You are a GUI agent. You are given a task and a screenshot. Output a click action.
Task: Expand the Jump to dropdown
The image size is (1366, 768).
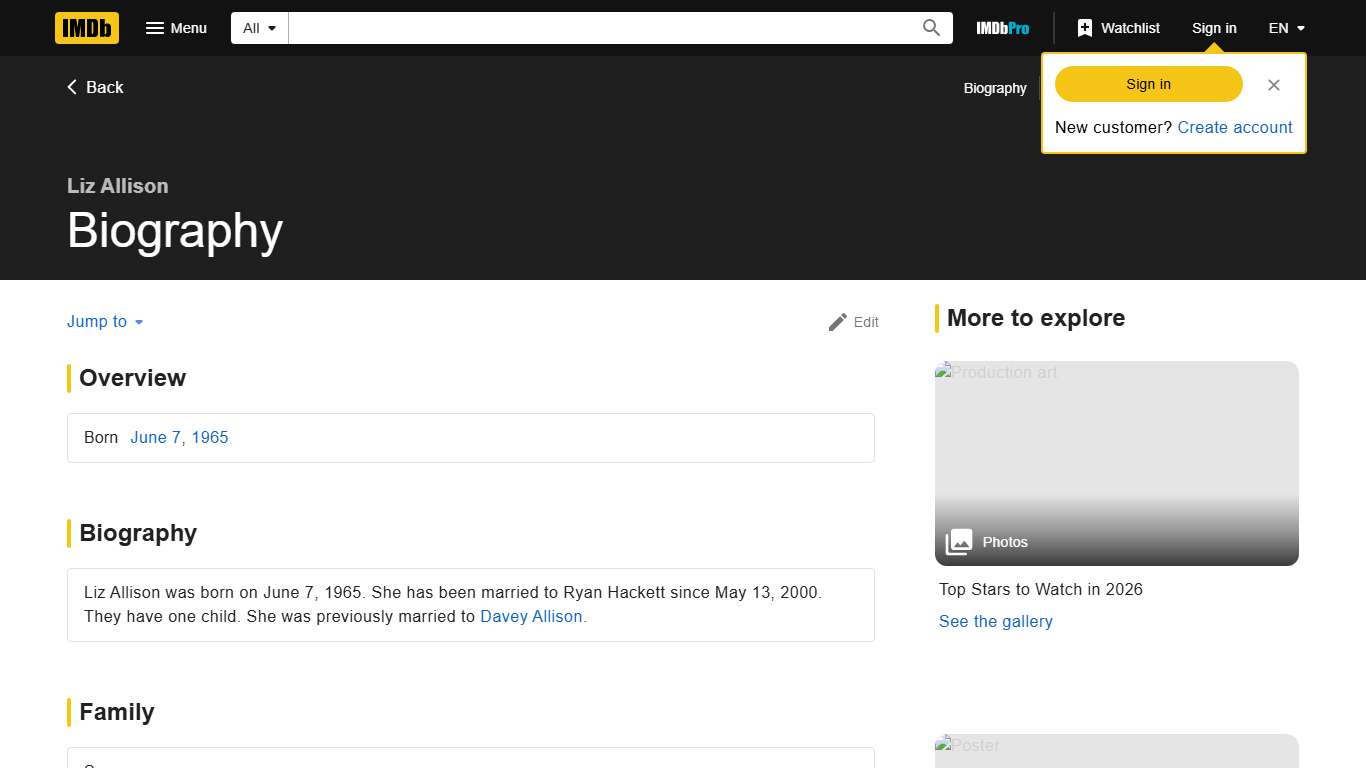pos(104,321)
